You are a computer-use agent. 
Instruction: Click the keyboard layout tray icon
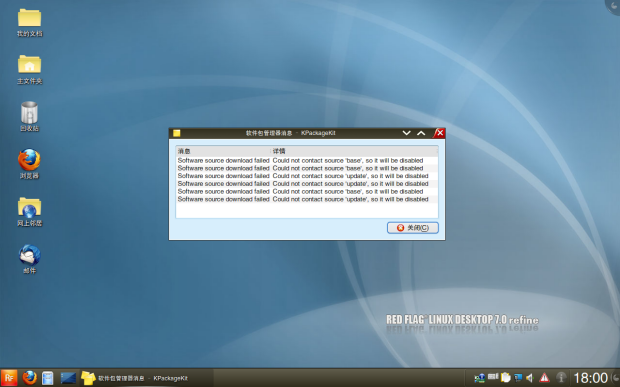click(x=493, y=377)
